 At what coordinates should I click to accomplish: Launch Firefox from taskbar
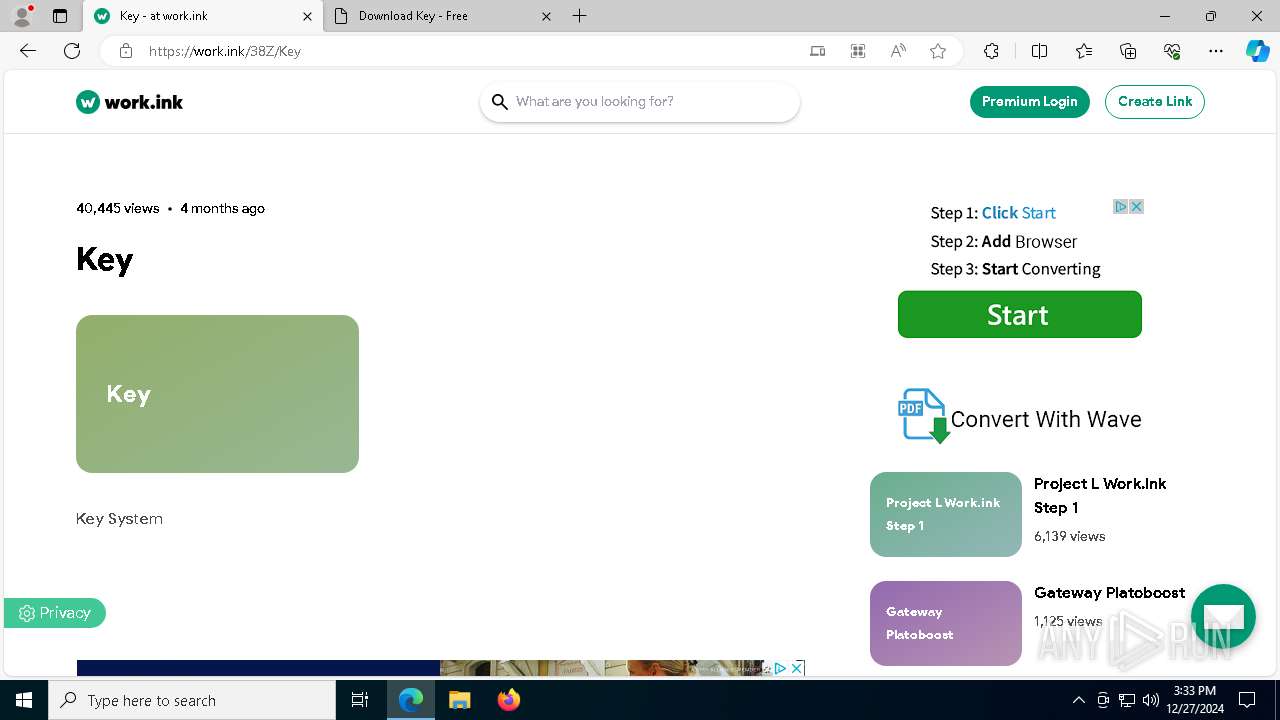click(509, 700)
